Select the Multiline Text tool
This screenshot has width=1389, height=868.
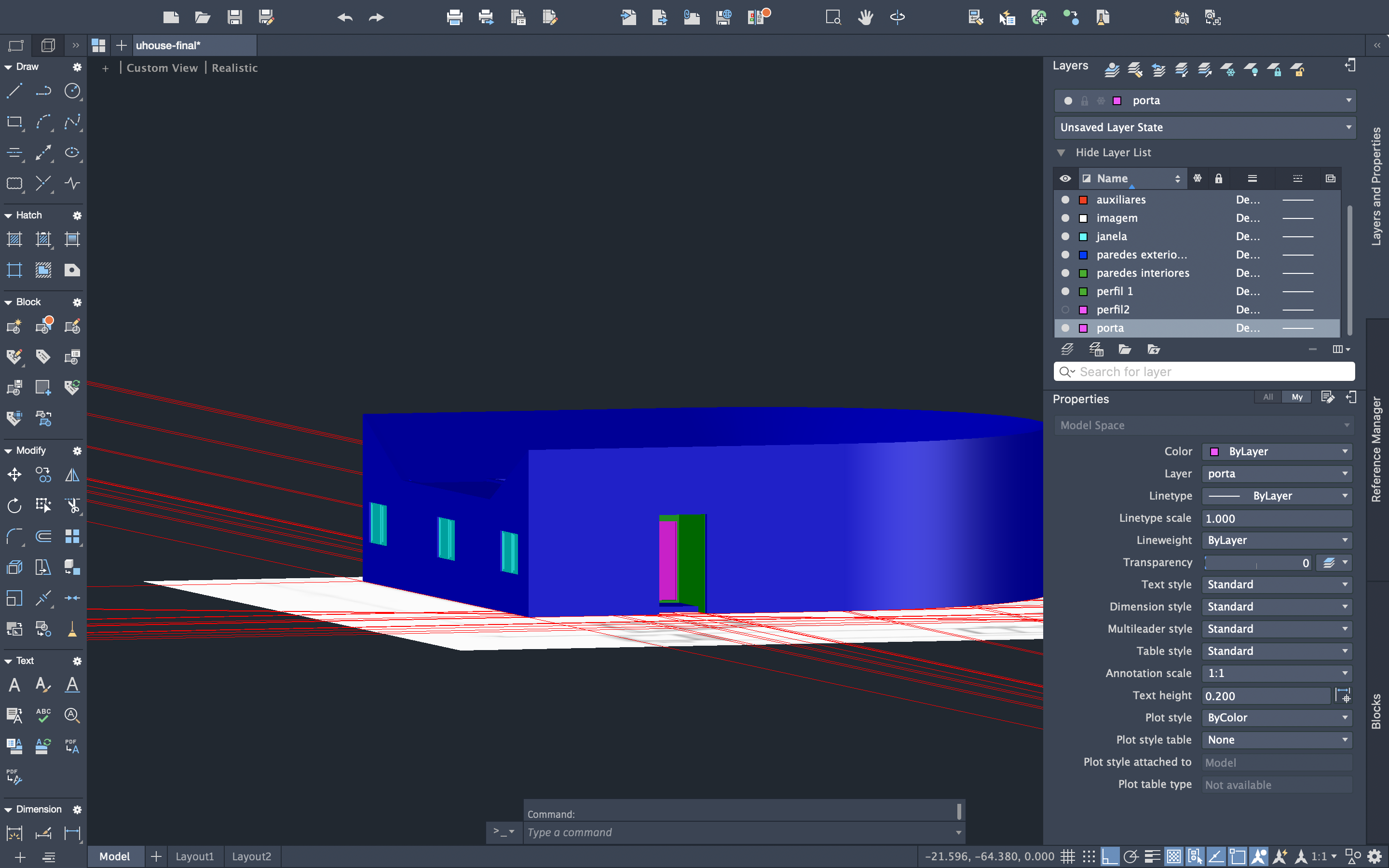tap(14, 685)
